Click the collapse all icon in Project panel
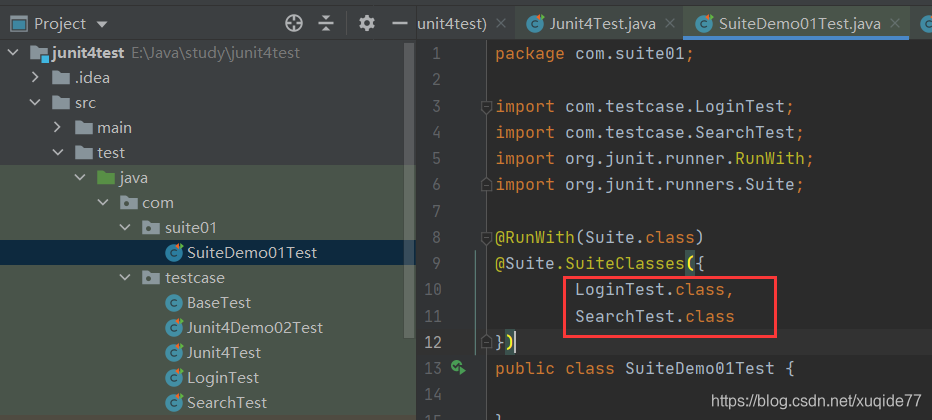Screen dimensions: 932x420 pyautogui.click(x=326, y=24)
